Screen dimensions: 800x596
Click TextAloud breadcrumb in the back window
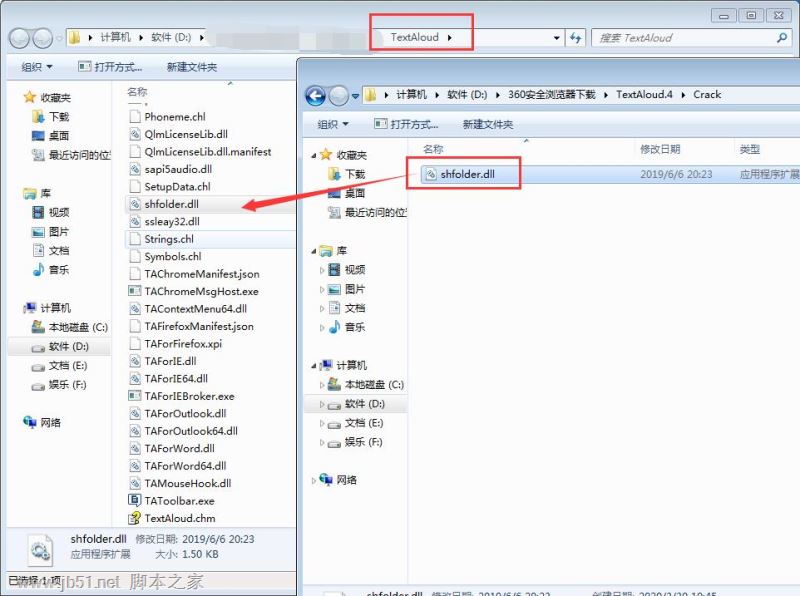tap(414, 37)
